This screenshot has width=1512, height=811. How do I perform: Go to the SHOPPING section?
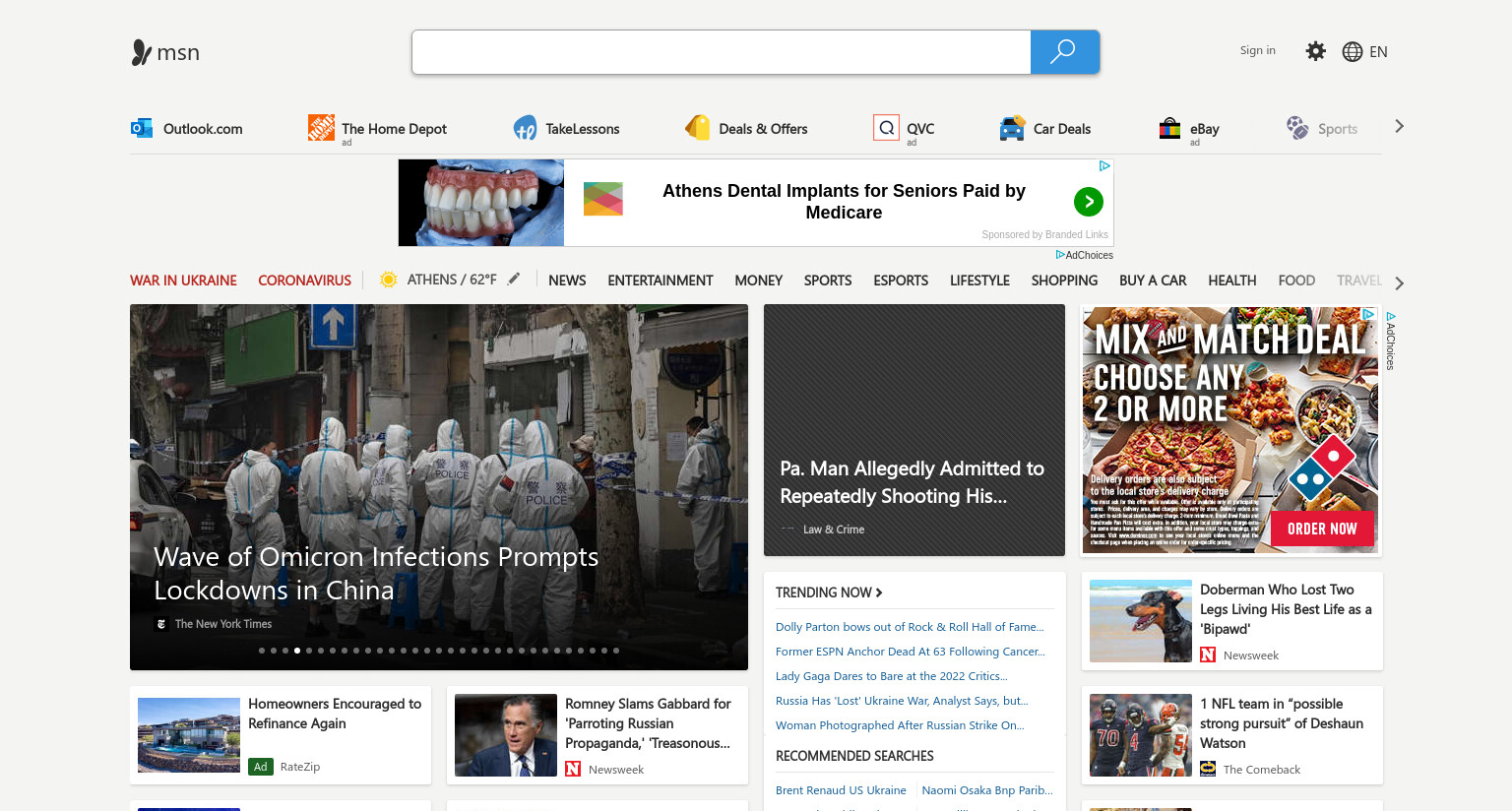[1064, 281]
